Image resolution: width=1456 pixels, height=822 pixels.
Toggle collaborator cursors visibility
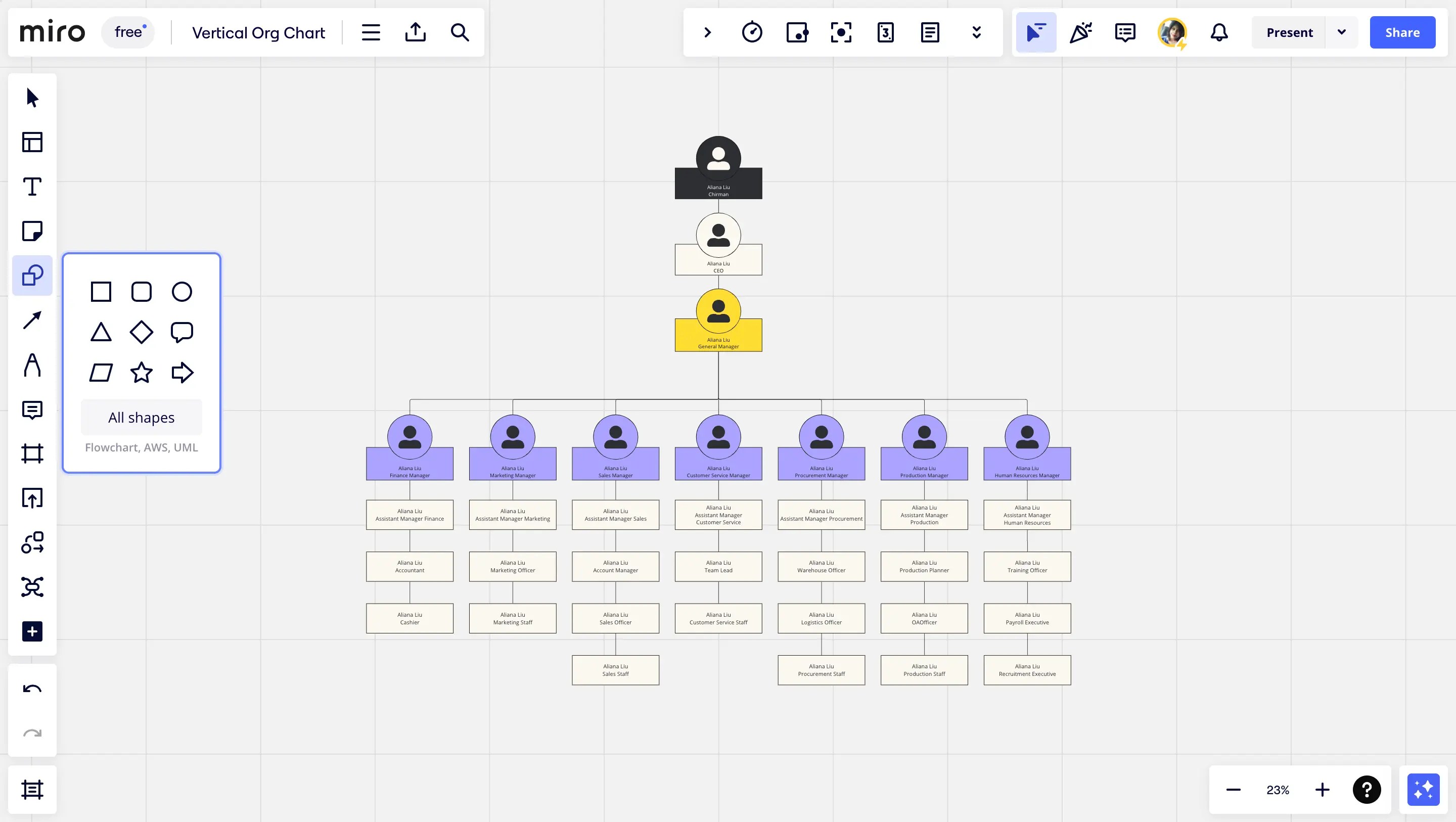coord(1035,32)
